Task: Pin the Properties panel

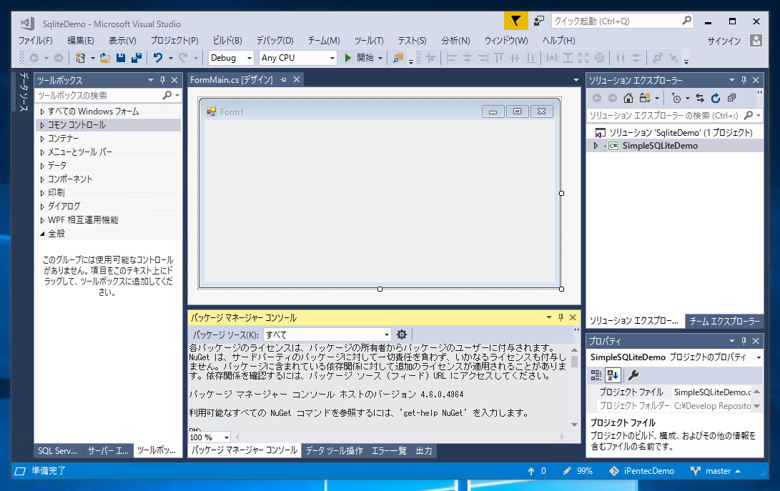Action: click(x=744, y=341)
